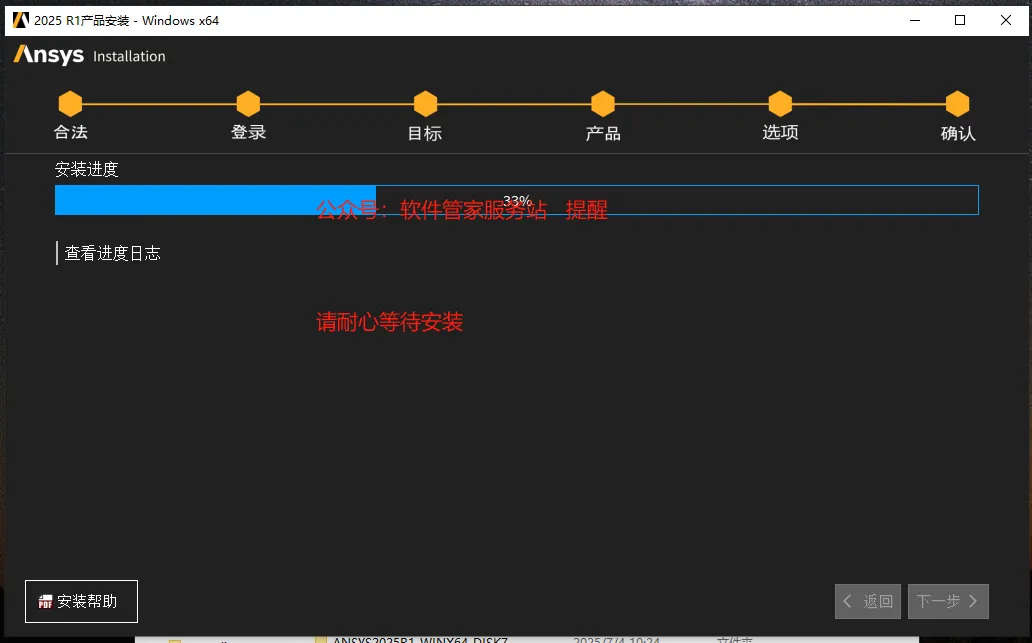Click the 登录 step hexagon
The image size is (1032, 643).
coord(248,103)
